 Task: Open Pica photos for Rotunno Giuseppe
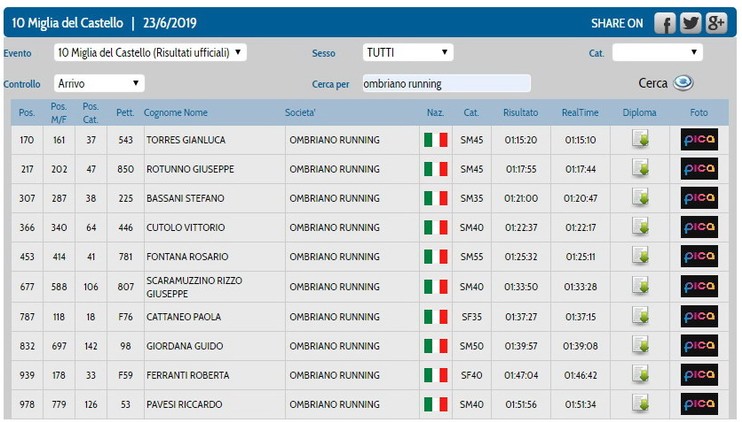tap(699, 168)
